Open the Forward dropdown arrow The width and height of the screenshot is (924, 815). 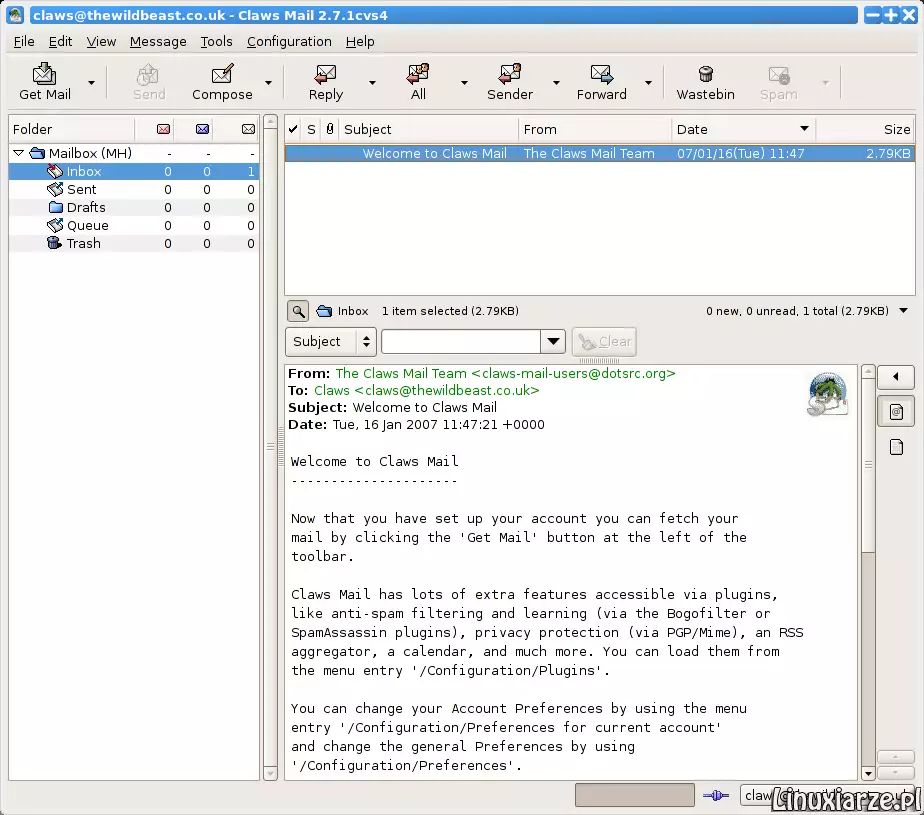[x=648, y=83]
